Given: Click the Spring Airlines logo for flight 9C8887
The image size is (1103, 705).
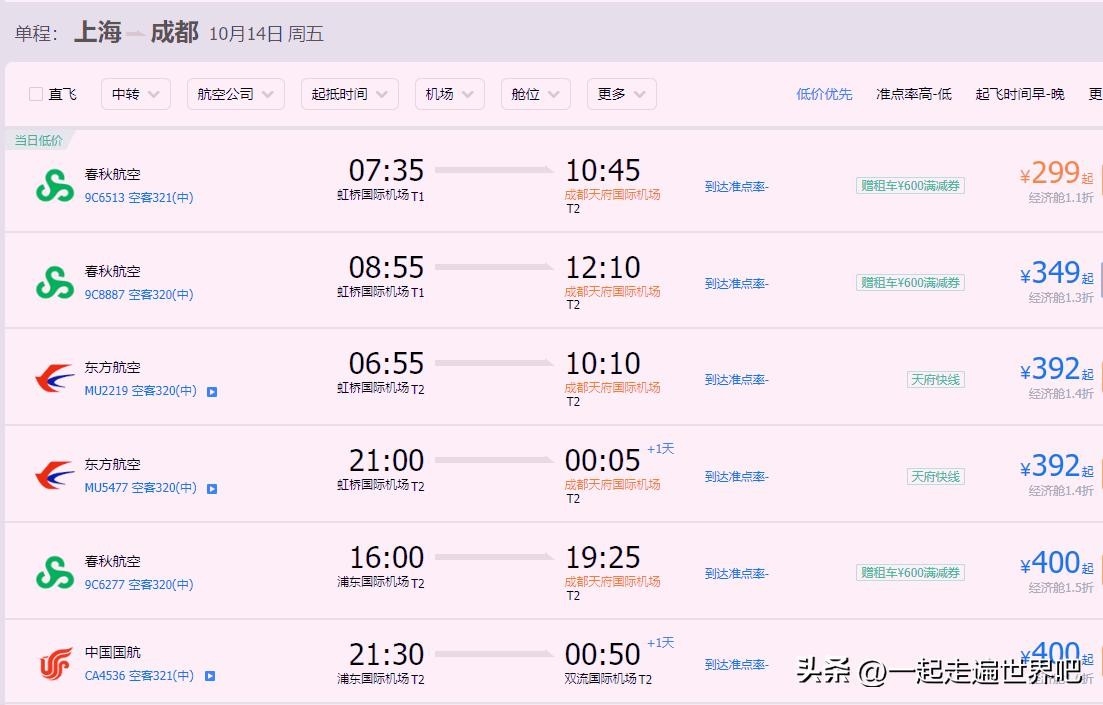Looking at the screenshot, I should coord(55,282).
